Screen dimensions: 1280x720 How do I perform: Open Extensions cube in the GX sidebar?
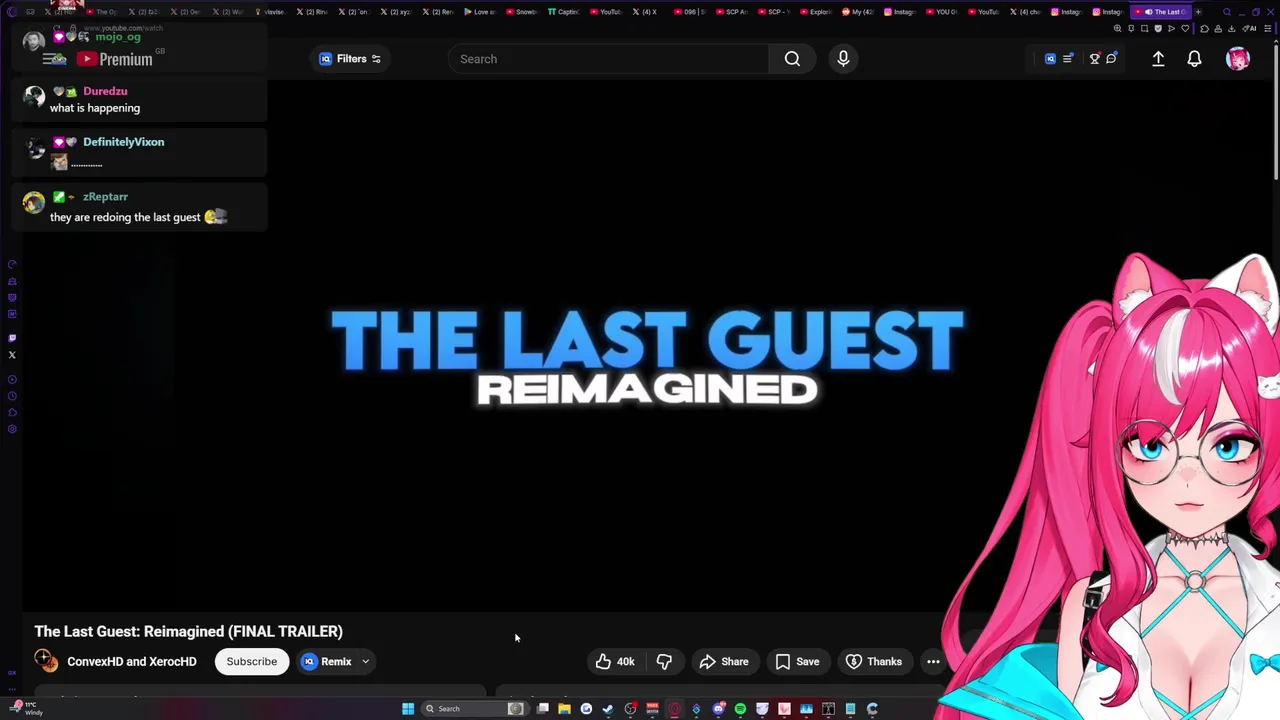point(12,413)
